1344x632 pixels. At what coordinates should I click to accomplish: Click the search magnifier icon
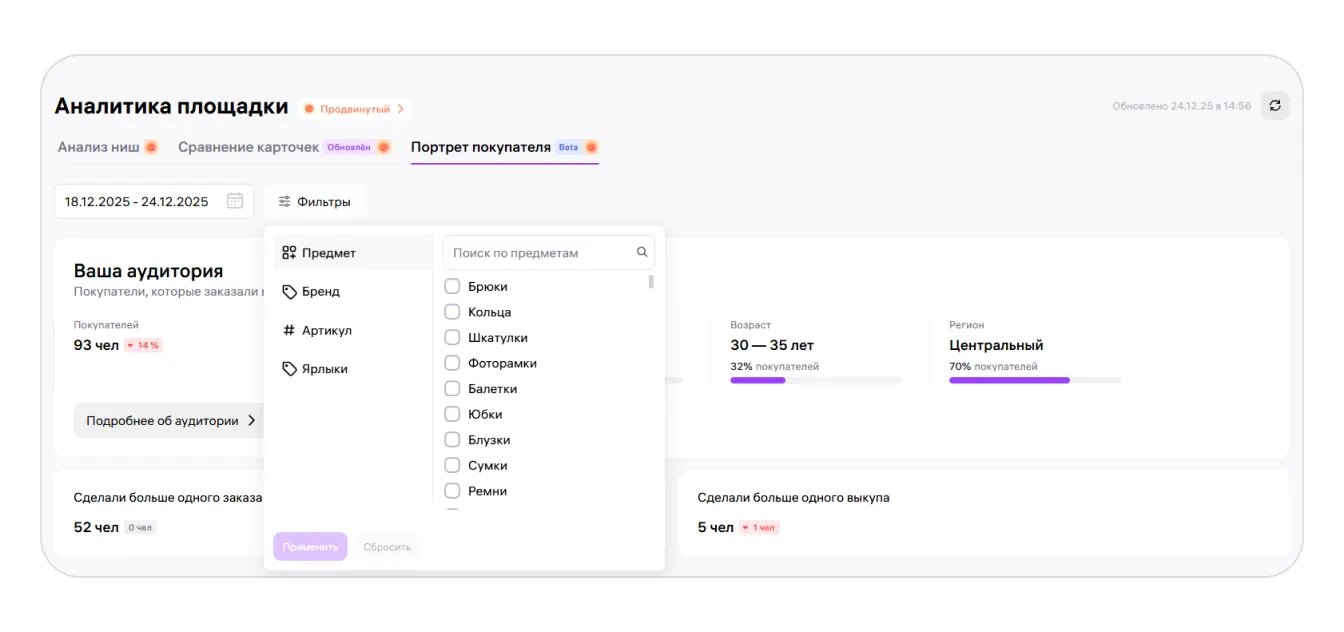point(642,253)
